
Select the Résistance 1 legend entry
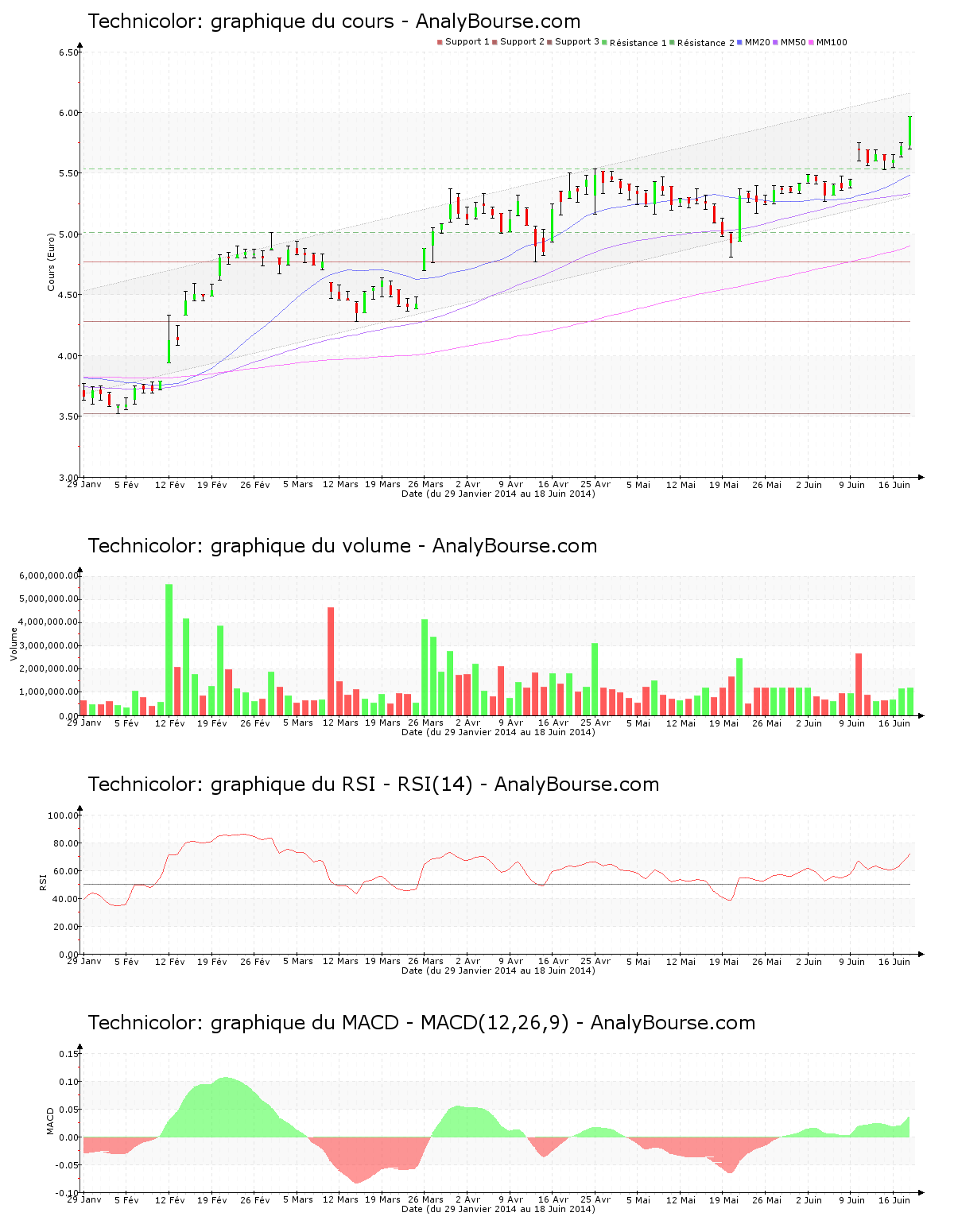coord(635,42)
